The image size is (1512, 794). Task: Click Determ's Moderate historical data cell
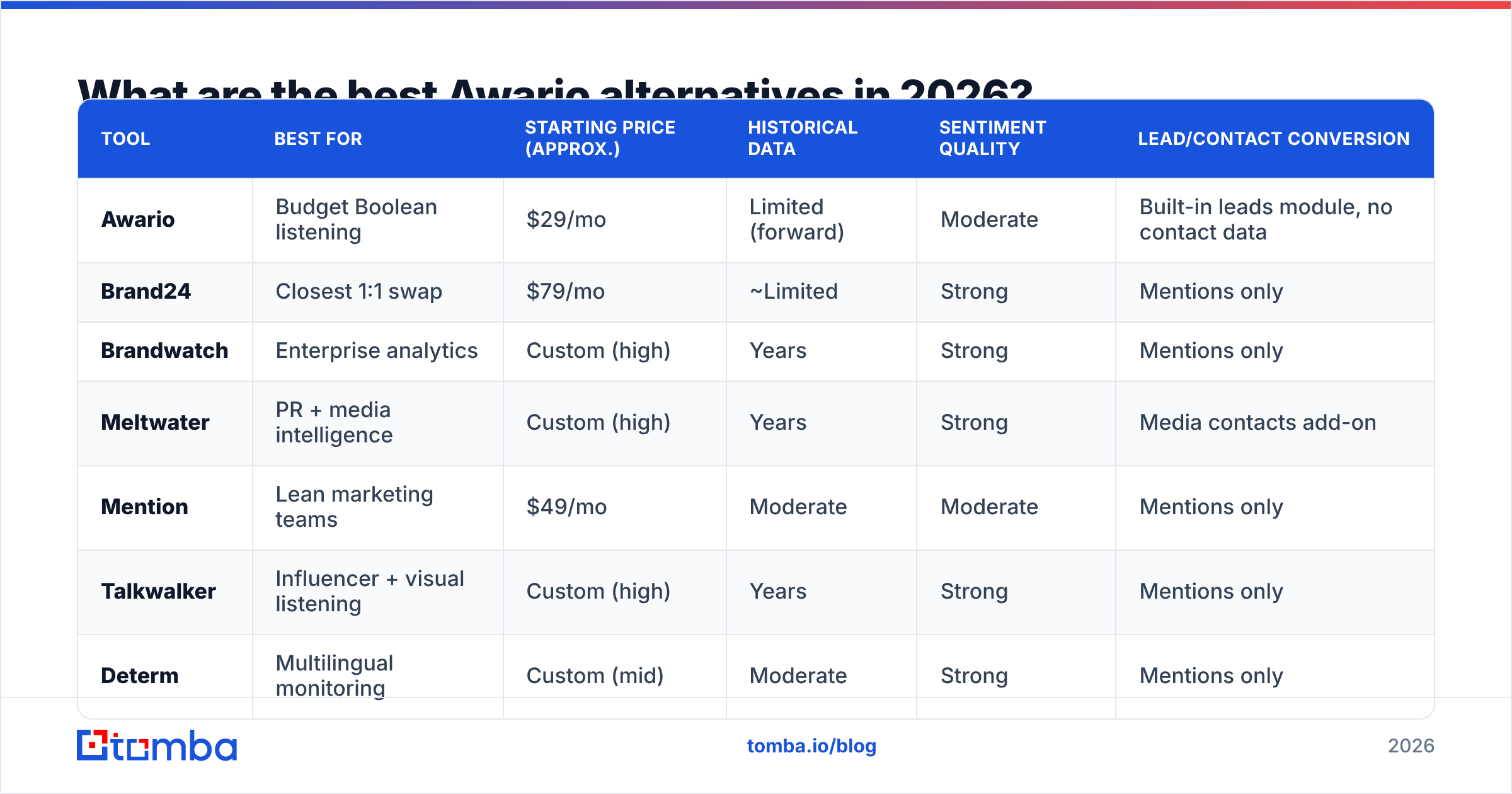822,676
